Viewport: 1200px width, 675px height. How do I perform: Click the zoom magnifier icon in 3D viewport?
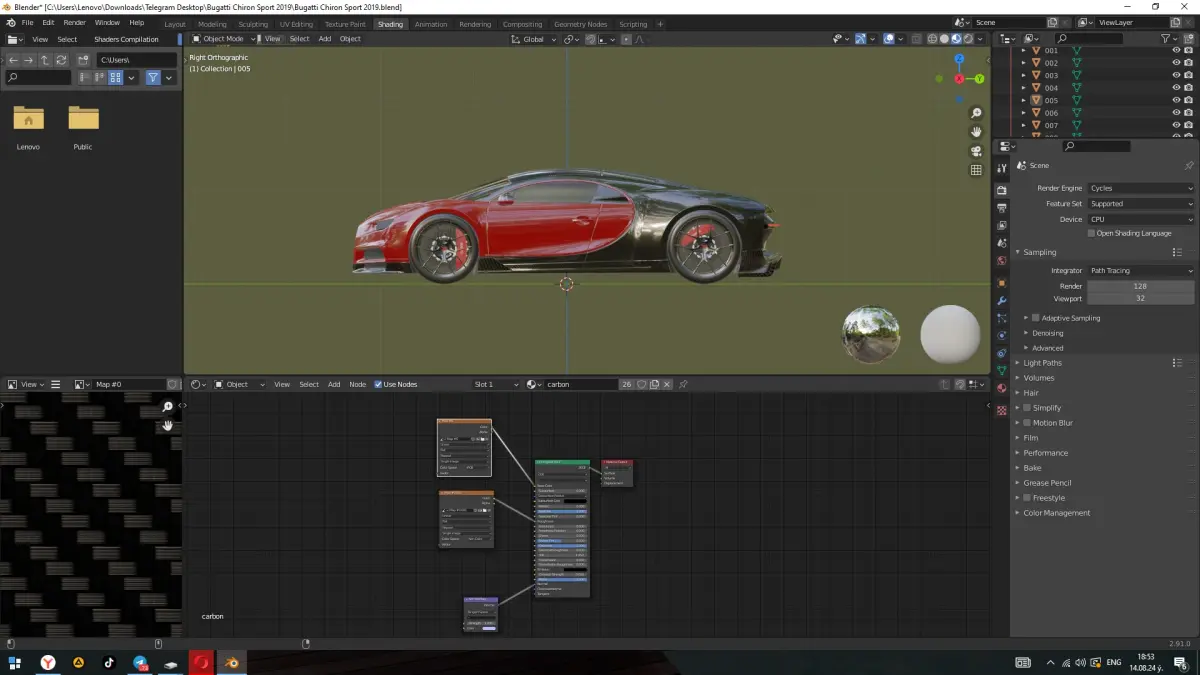coord(976,113)
